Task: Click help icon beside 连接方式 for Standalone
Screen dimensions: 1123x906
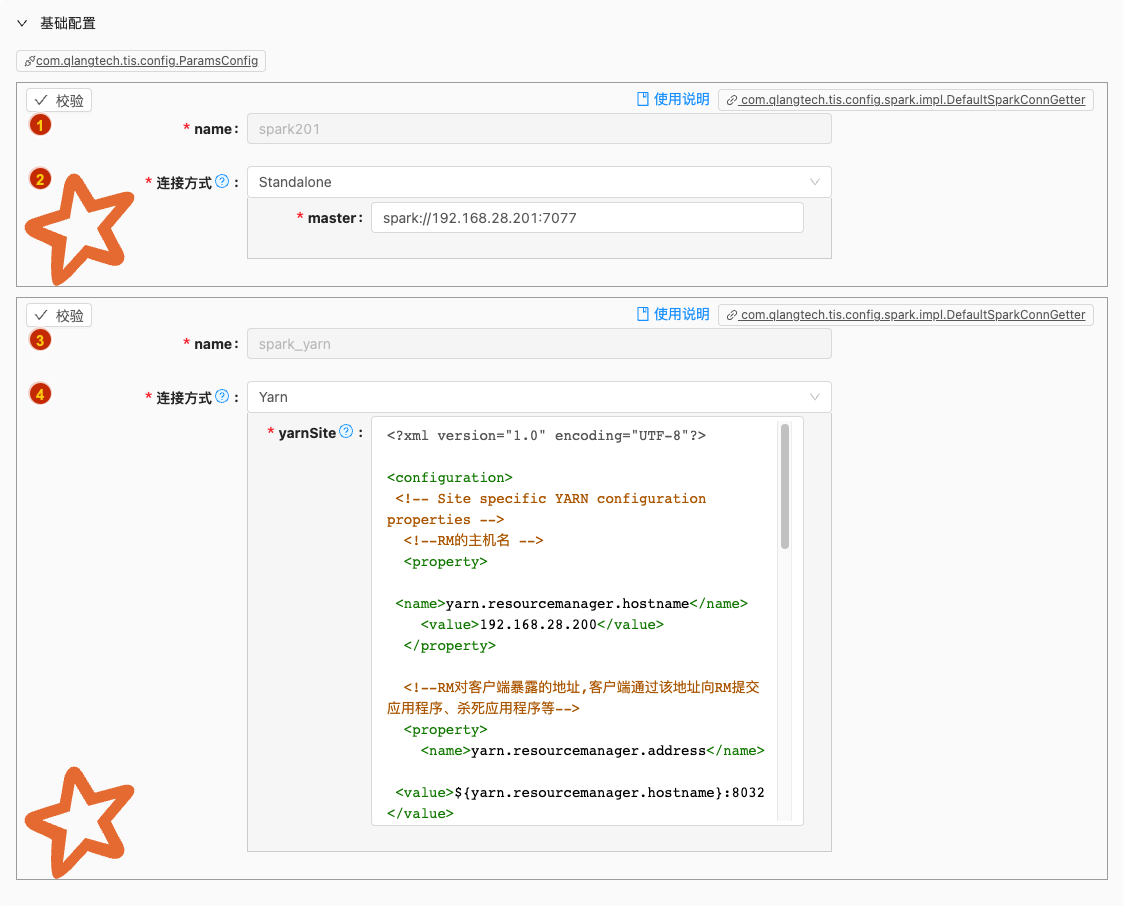Action: click(x=222, y=181)
